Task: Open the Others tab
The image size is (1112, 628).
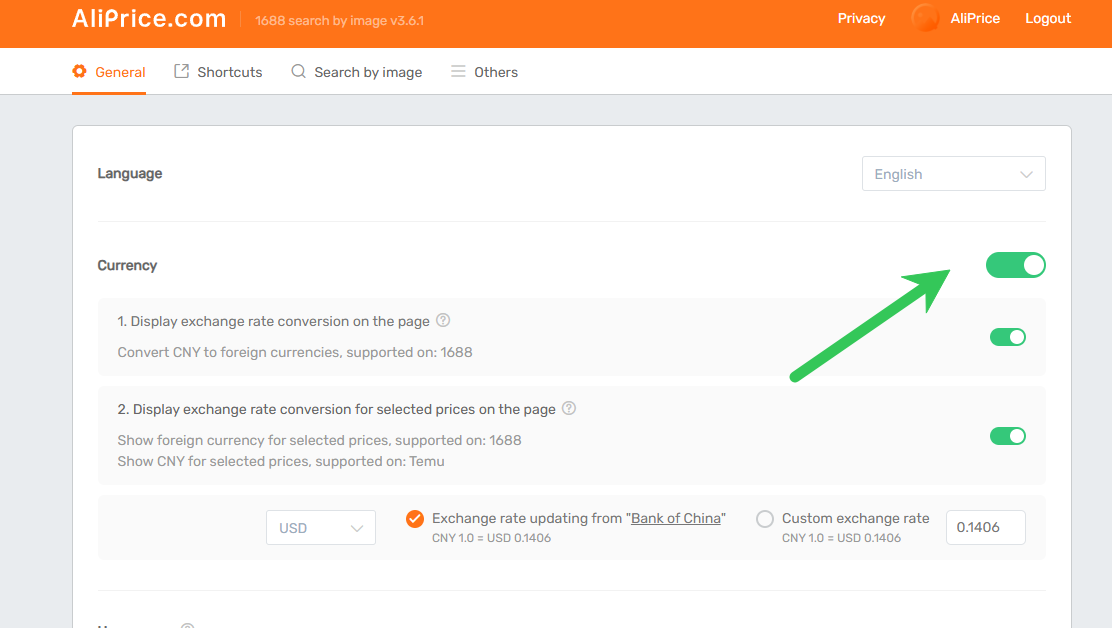Action: click(x=495, y=72)
